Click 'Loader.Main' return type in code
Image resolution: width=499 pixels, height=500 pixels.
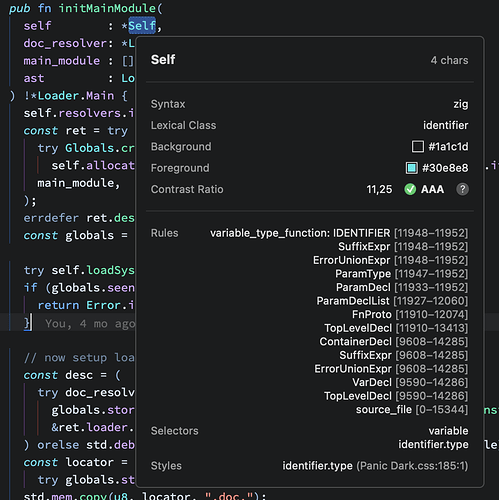tap(76, 96)
